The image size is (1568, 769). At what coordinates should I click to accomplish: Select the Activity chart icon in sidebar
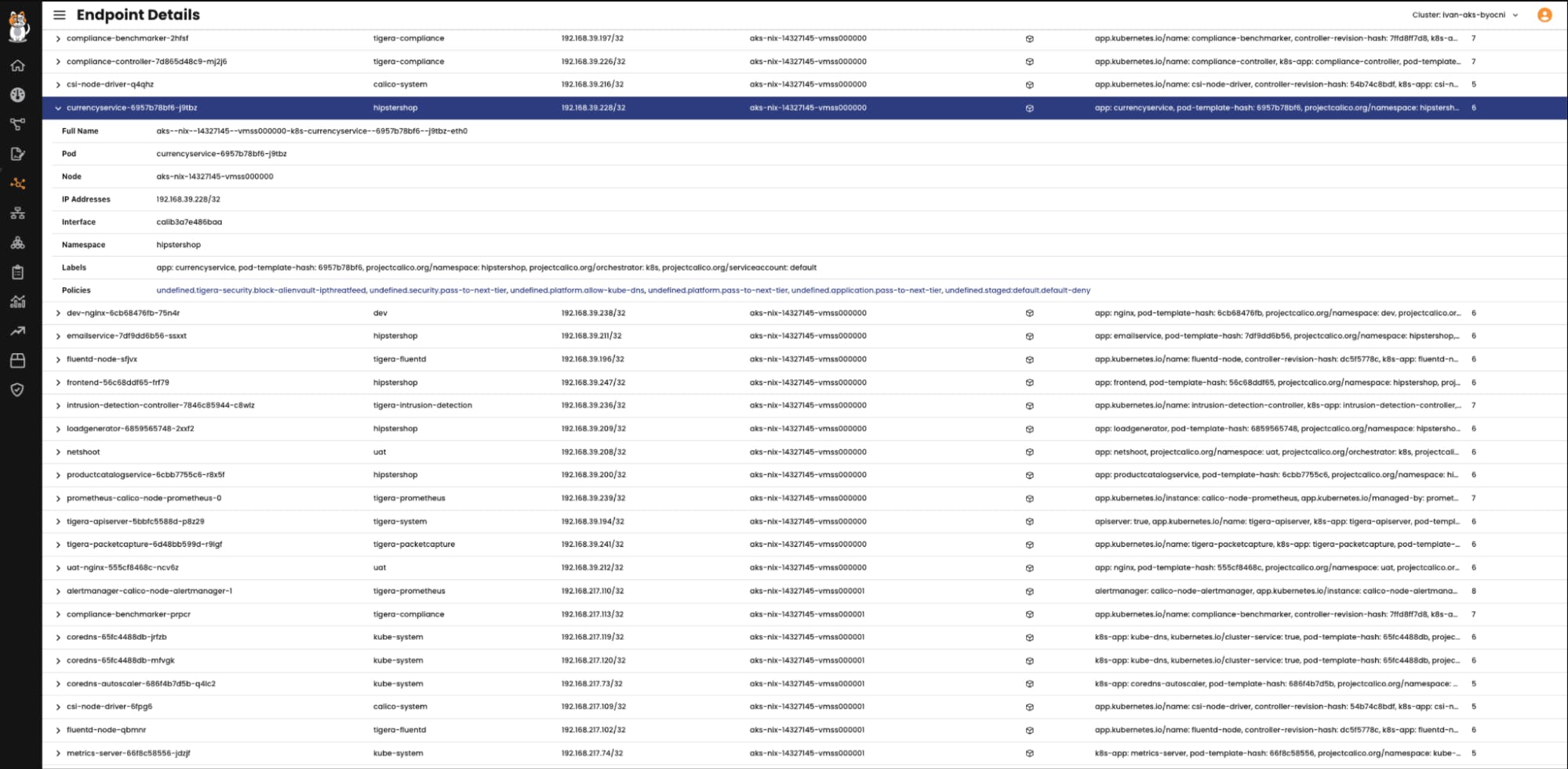[x=17, y=301]
